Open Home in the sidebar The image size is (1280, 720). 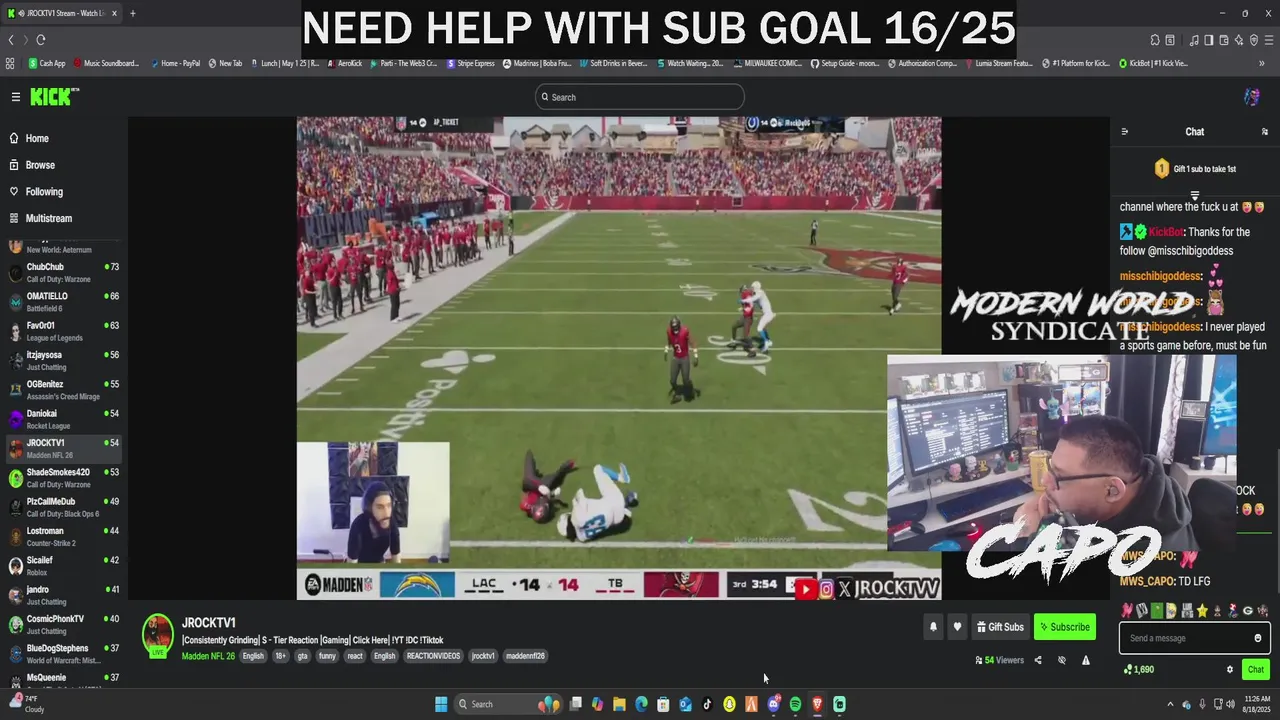tap(37, 139)
